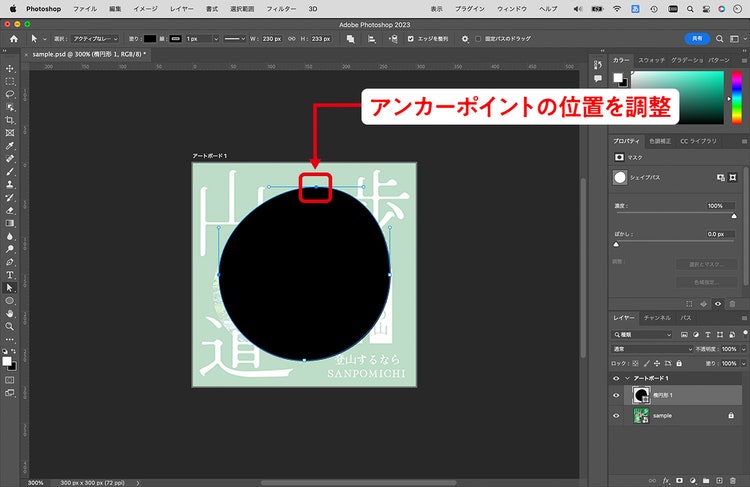Click the rainbow hue slider strip
750x487 pixels.
tap(737, 98)
